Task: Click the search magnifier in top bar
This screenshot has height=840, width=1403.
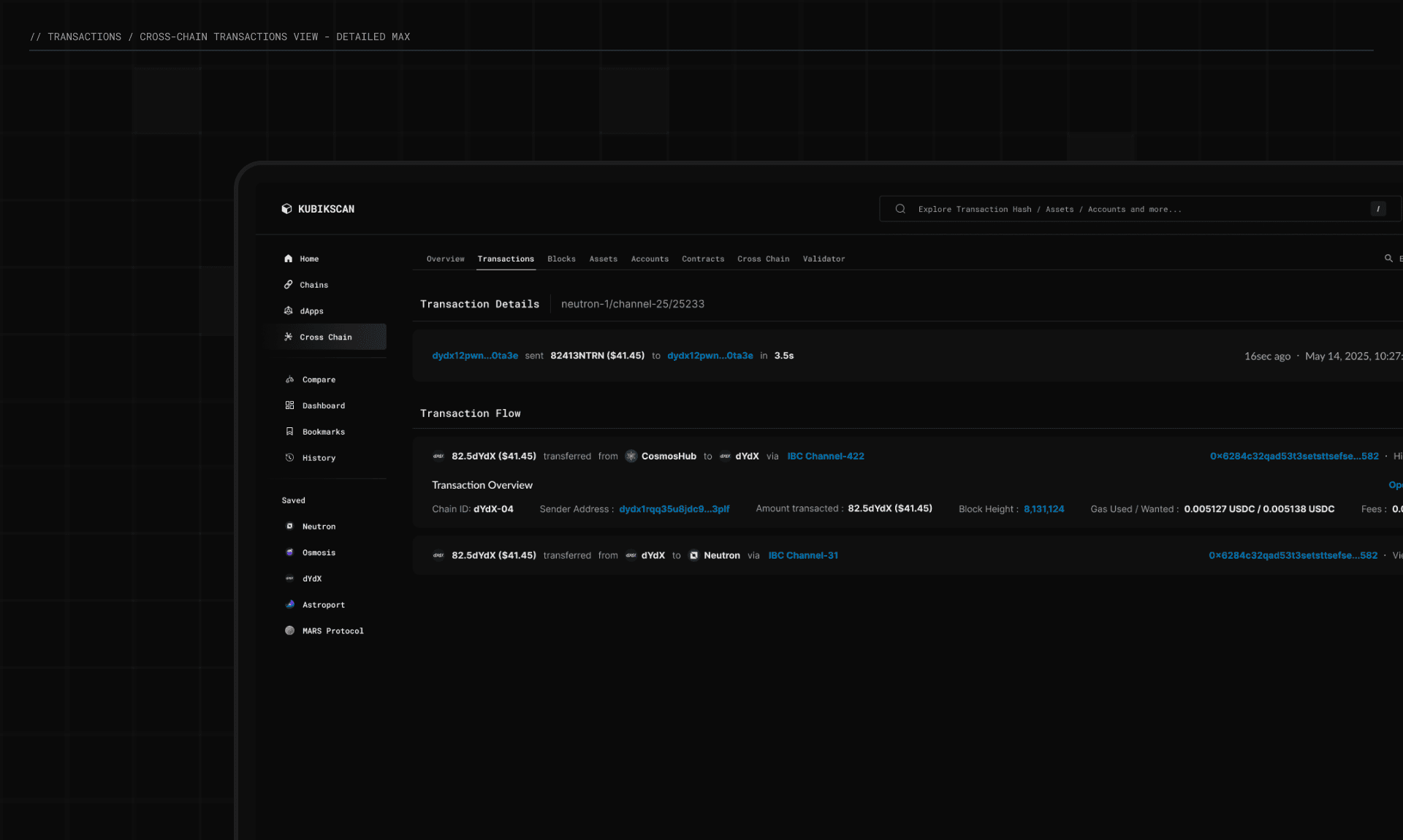Action: point(900,209)
